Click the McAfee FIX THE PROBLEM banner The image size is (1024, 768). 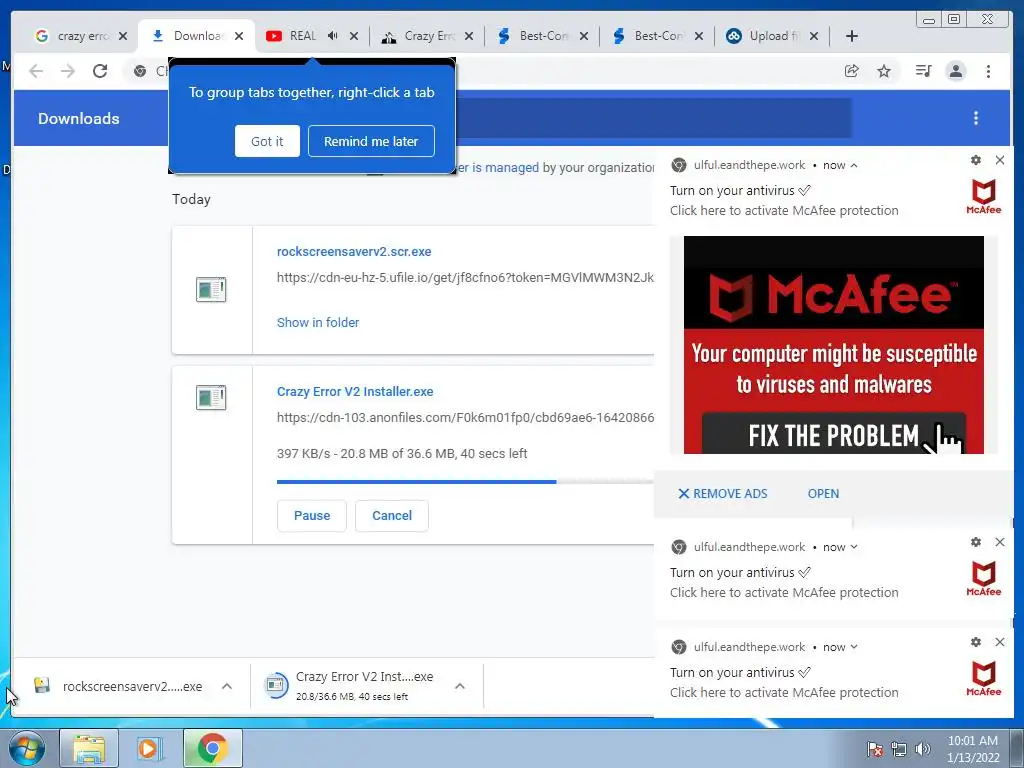[x=833, y=345]
